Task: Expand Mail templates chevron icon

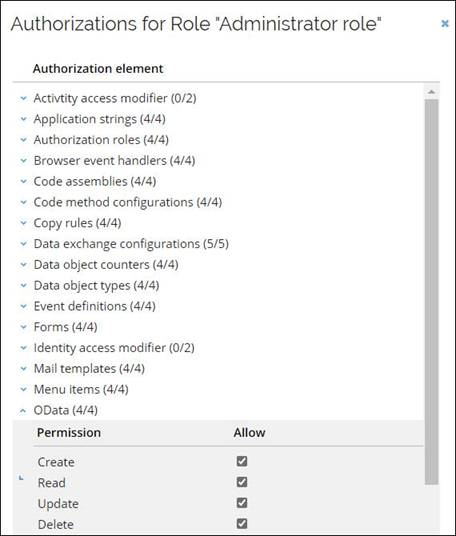Action: click(23, 369)
